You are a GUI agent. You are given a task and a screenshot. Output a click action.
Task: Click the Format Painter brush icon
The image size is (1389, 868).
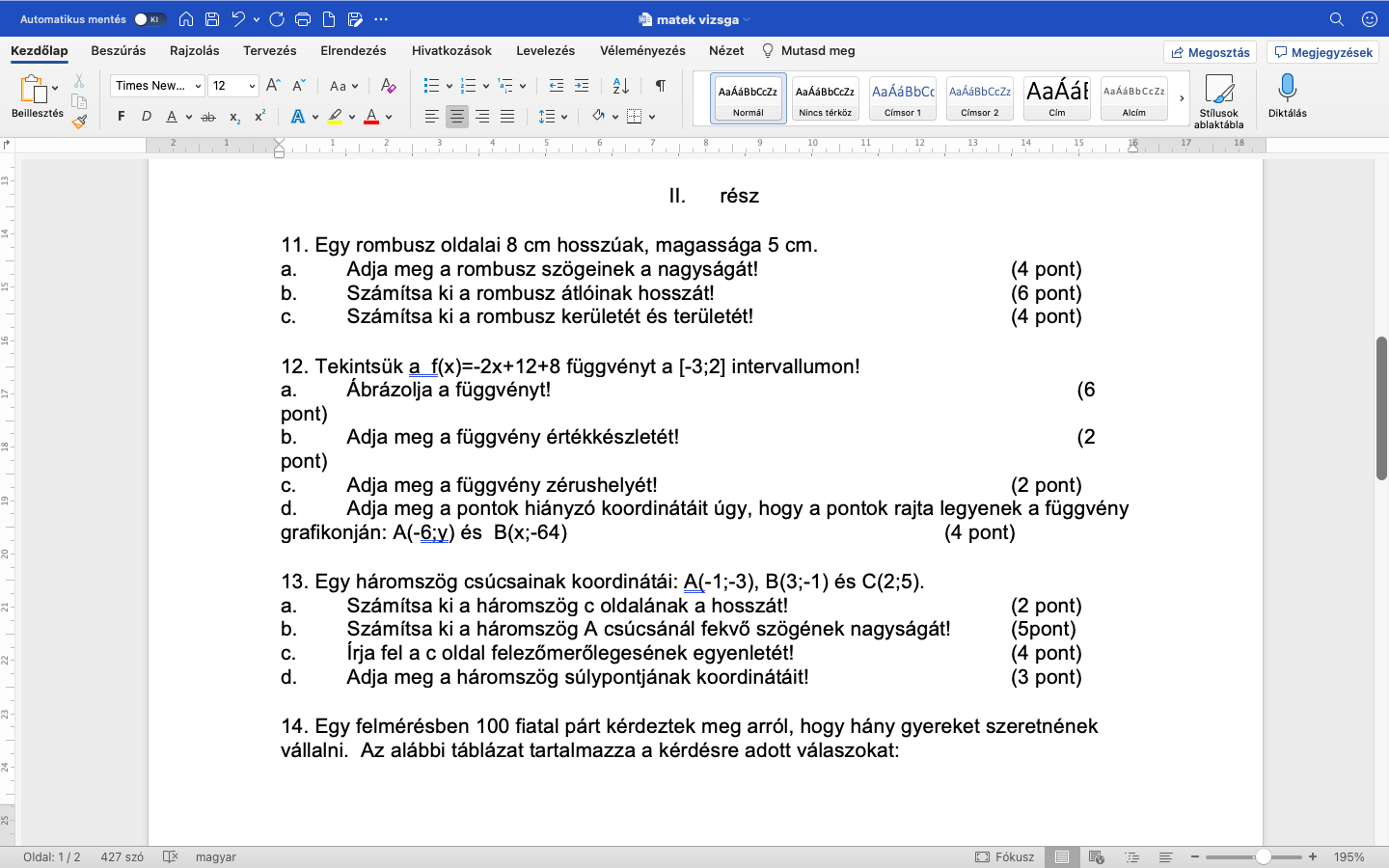tap(79, 122)
